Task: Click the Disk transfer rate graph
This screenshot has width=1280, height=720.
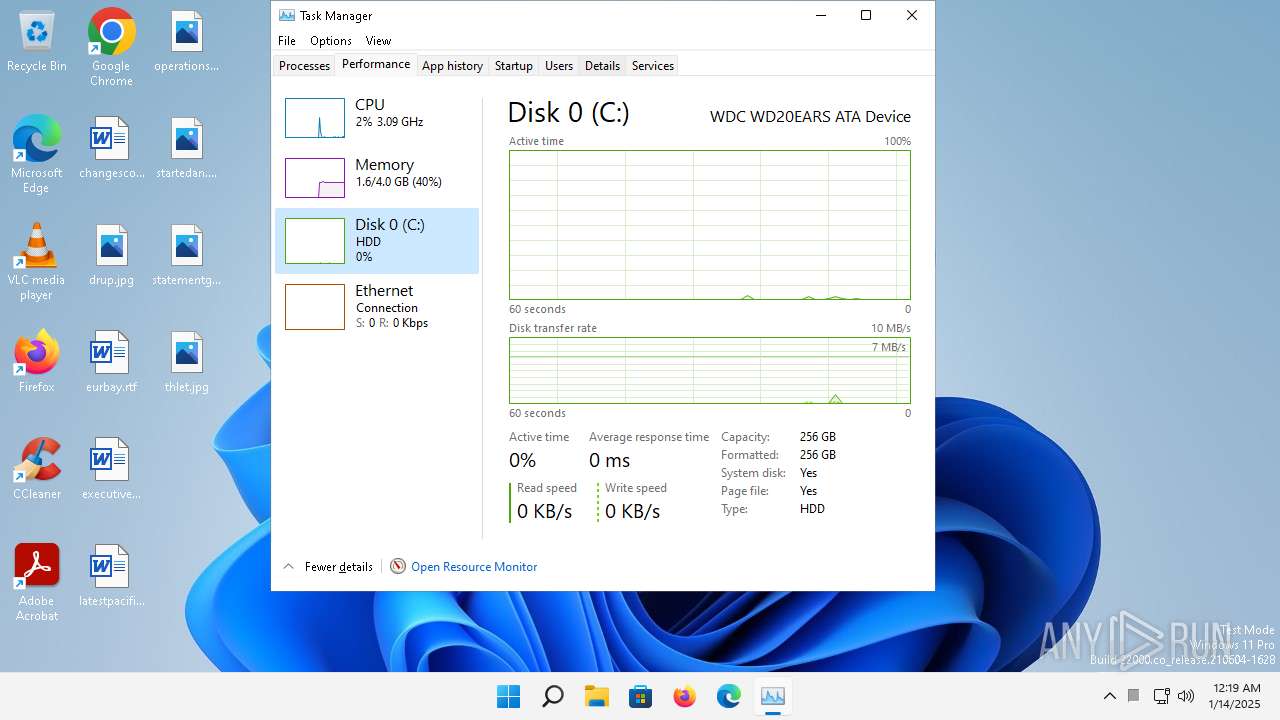Action: pos(710,371)
